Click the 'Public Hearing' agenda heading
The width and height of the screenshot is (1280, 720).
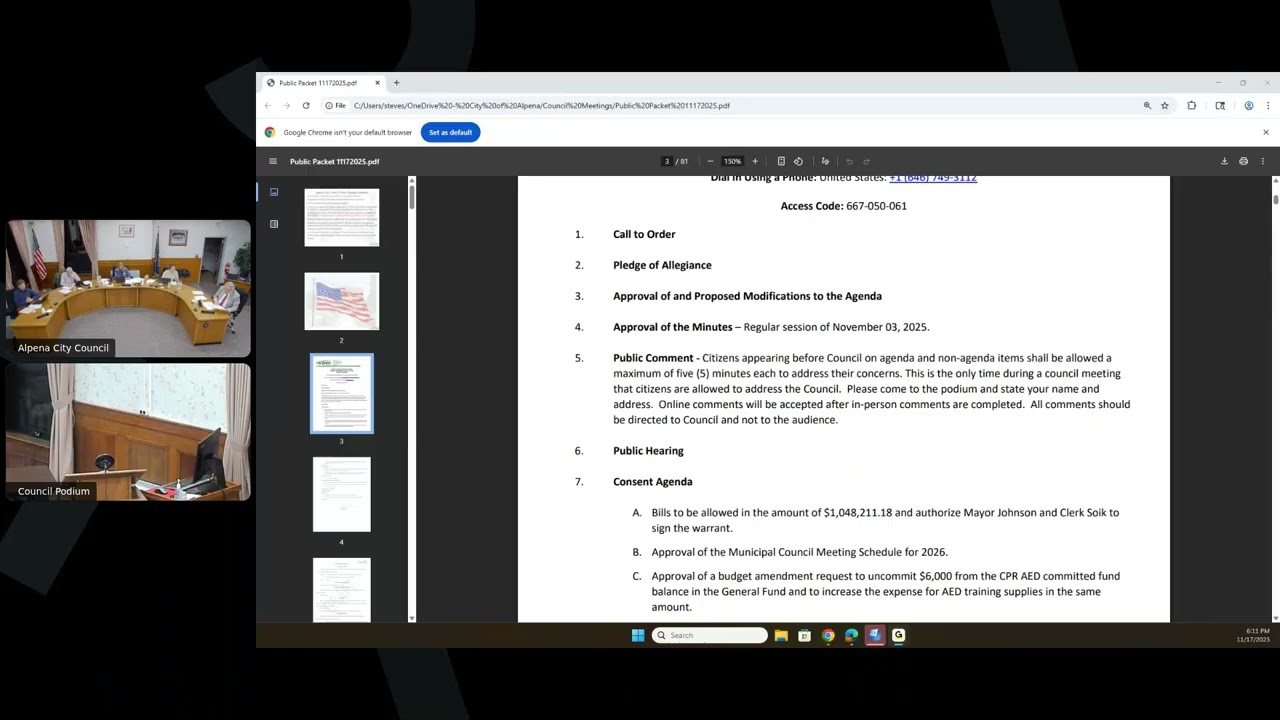tap(648, 451)
